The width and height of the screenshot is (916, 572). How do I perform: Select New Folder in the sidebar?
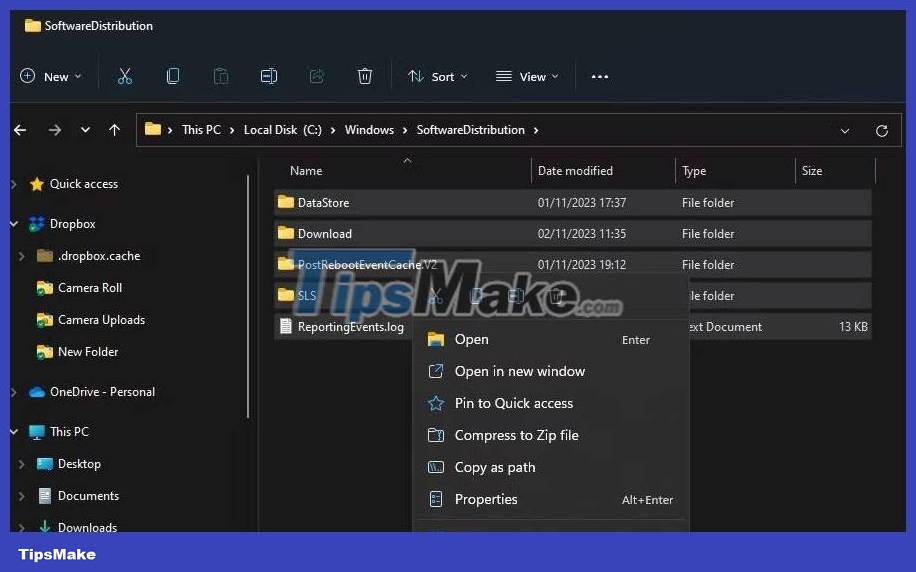(88, 352)
